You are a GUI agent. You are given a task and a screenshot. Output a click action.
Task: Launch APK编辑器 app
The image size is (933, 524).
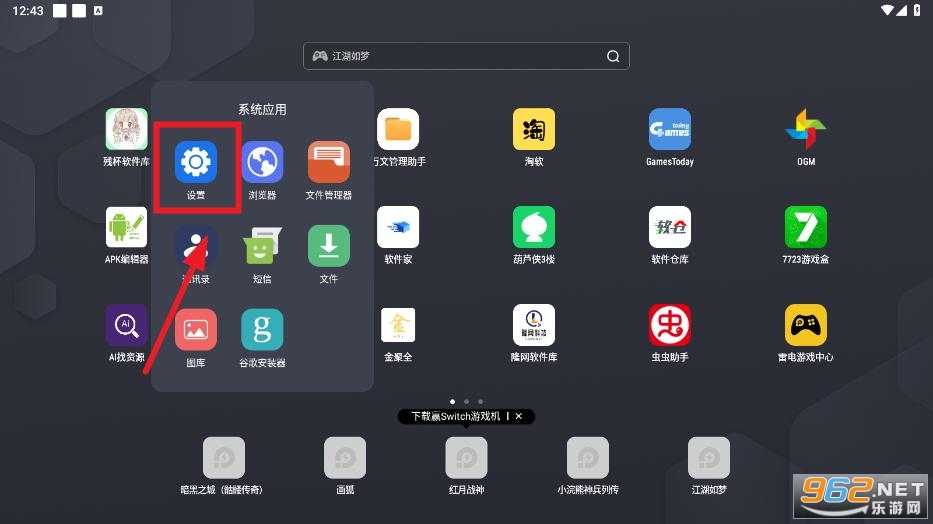[x=127, y=227]
